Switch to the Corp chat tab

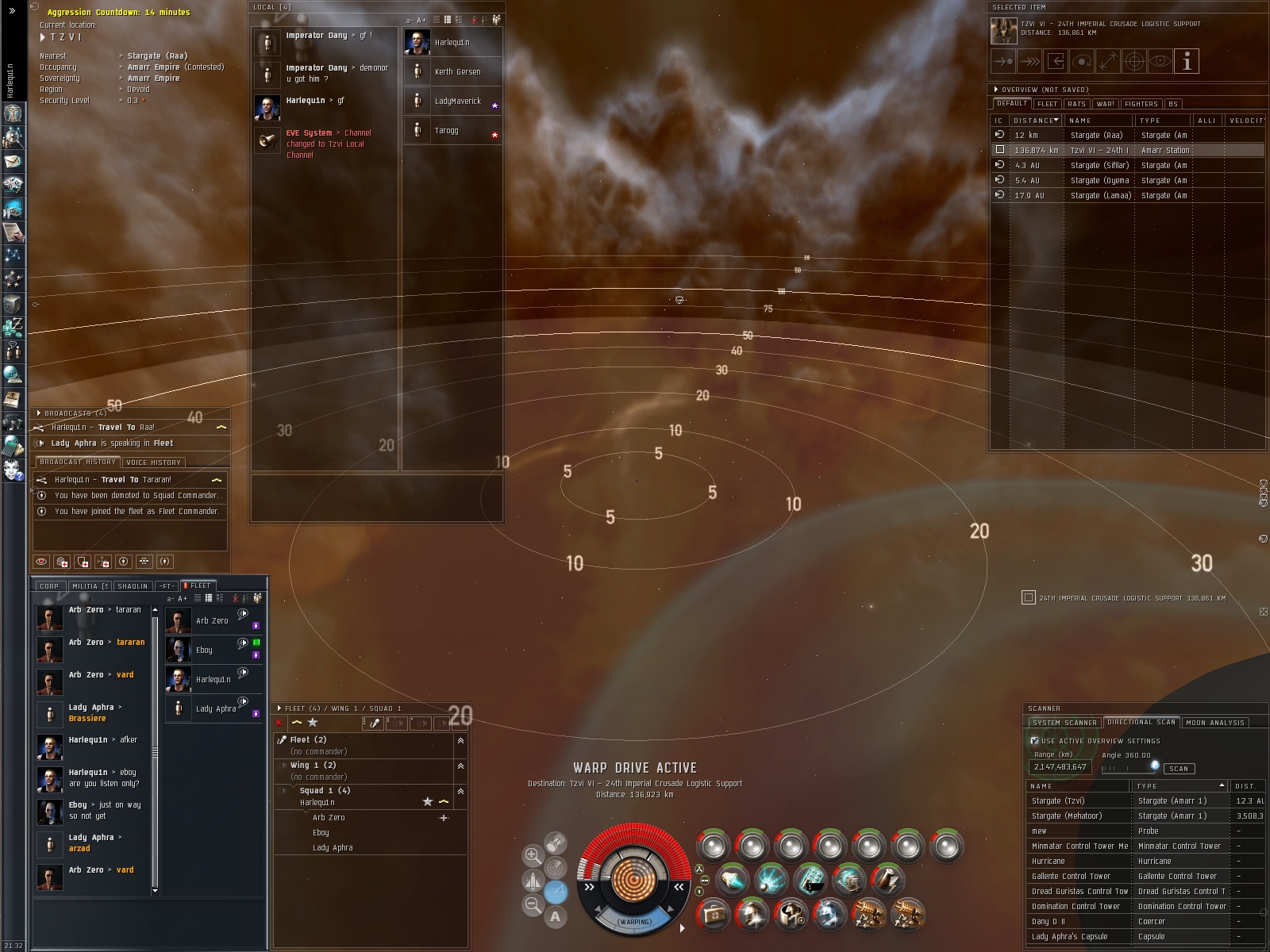(x=49, y=586)
